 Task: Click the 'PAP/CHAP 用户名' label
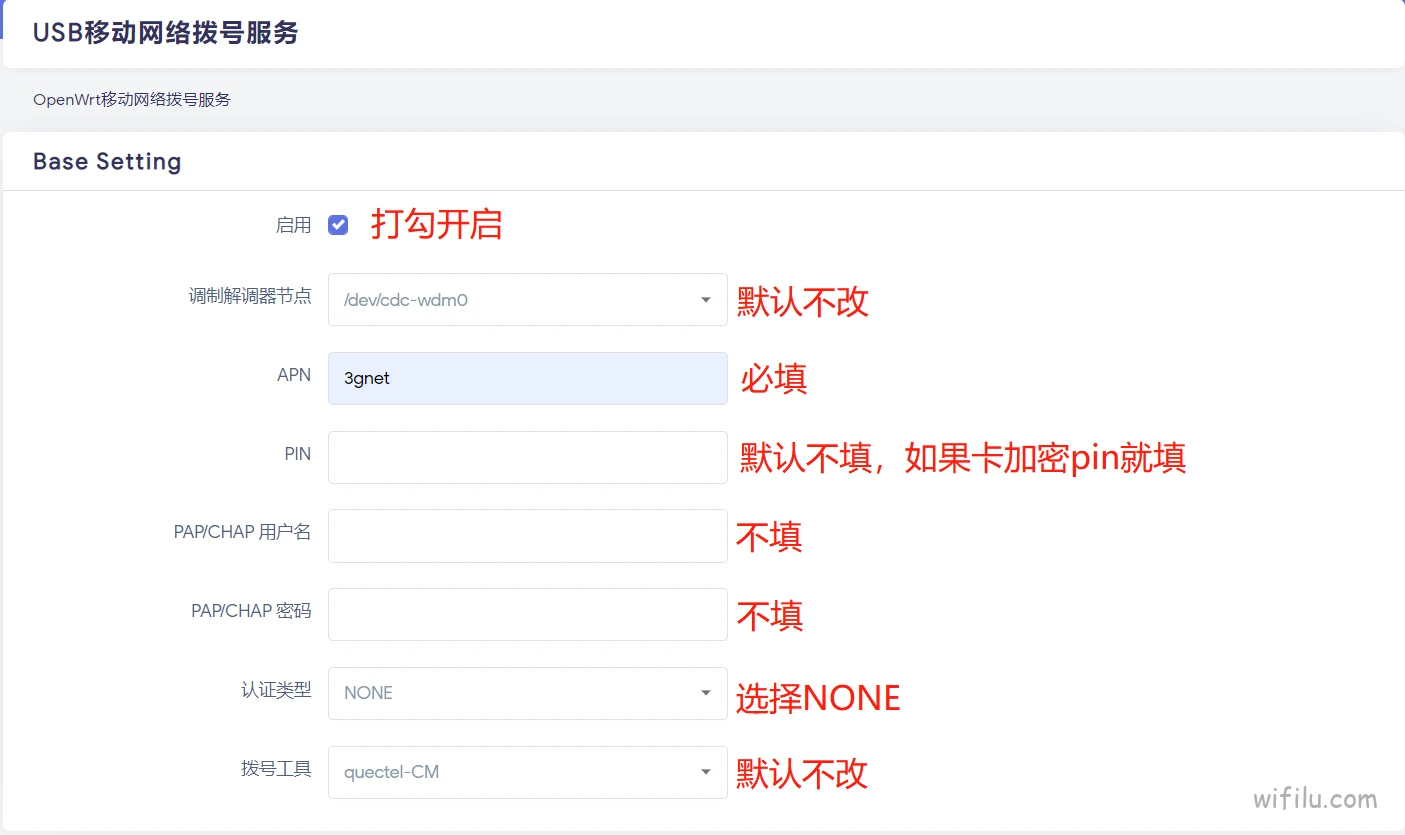(243, 532)
